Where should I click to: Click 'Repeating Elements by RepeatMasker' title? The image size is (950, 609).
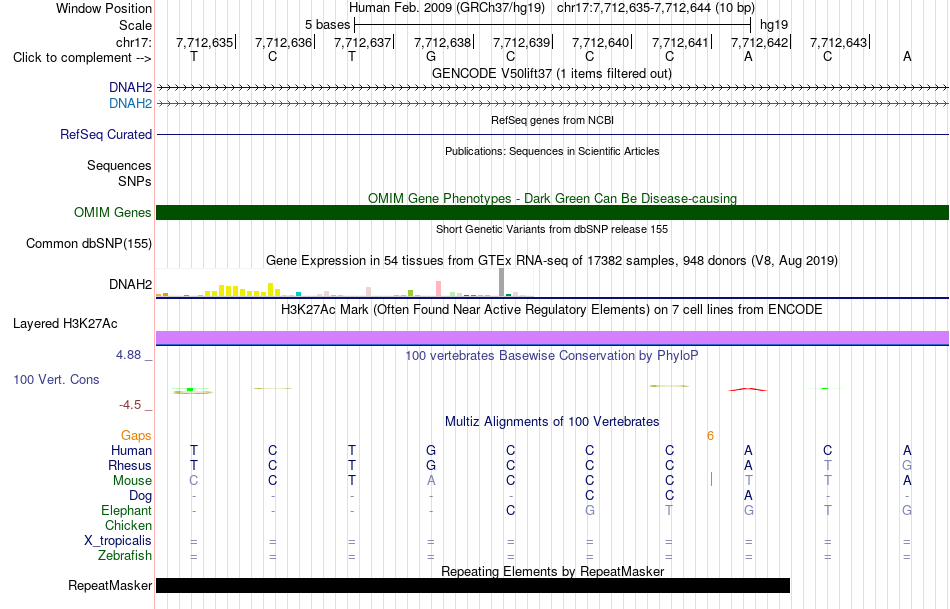(552, 571)
